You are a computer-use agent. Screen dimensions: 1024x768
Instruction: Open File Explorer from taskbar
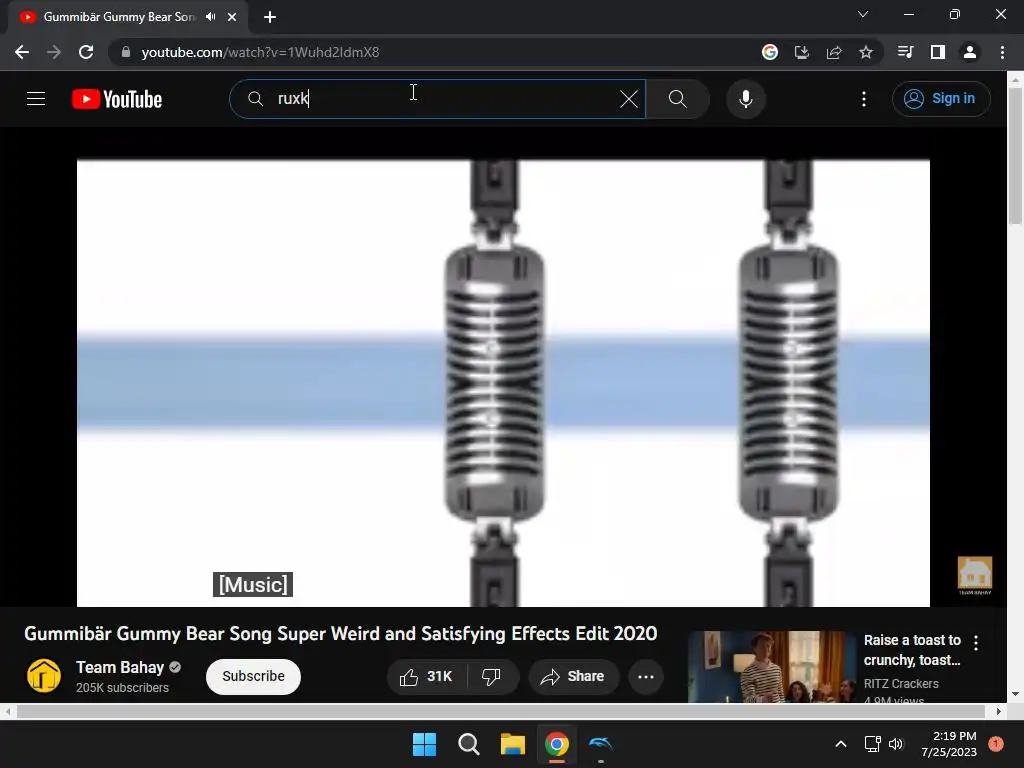tap(513, 744)
